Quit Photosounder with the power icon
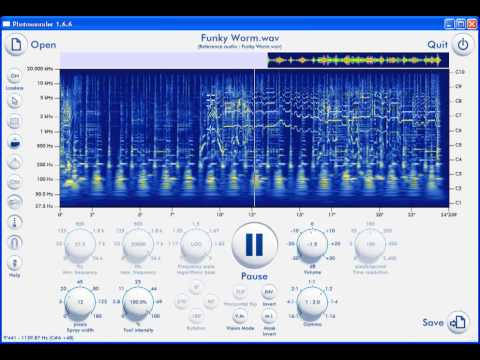This screenshot has width=480, height=360. tap(463, 44)
